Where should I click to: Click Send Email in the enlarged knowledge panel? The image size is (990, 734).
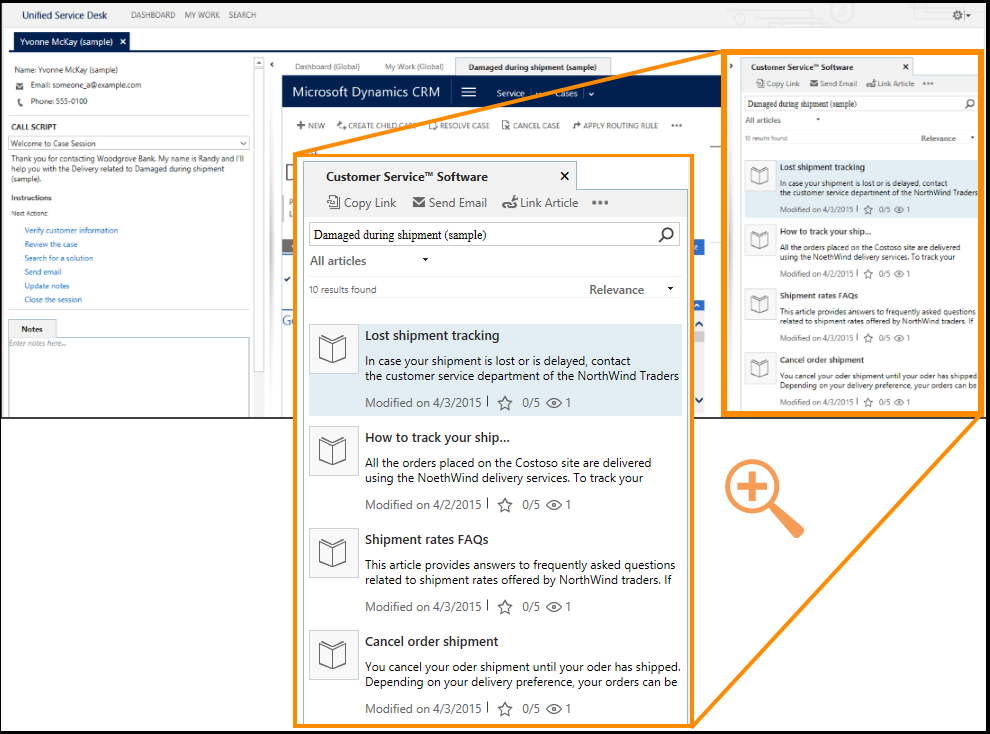point(450,203)
